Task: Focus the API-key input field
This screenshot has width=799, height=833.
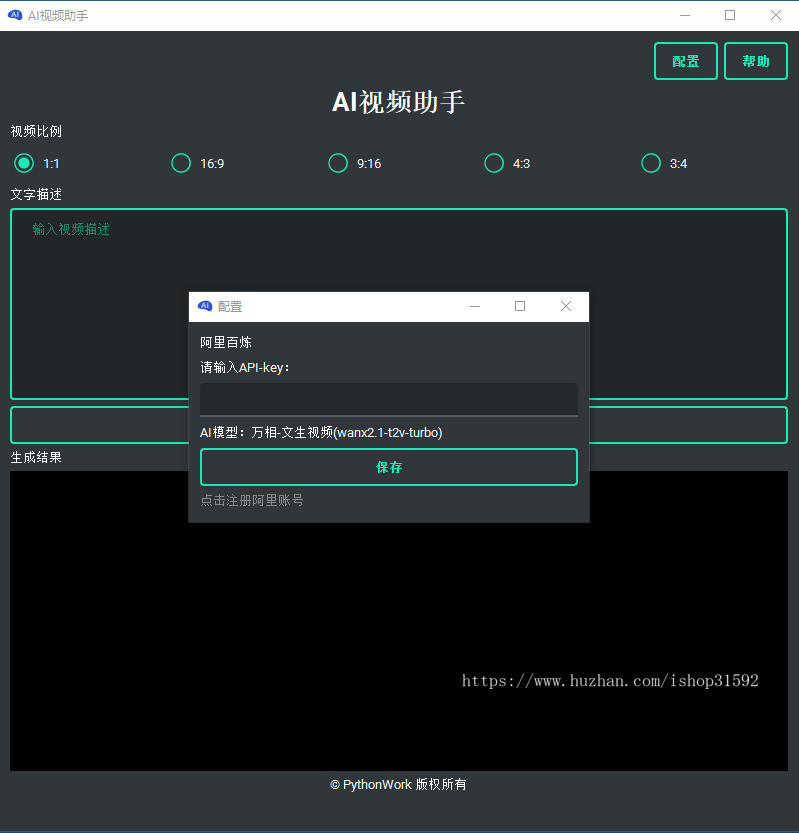Action: tap(389, 400)
